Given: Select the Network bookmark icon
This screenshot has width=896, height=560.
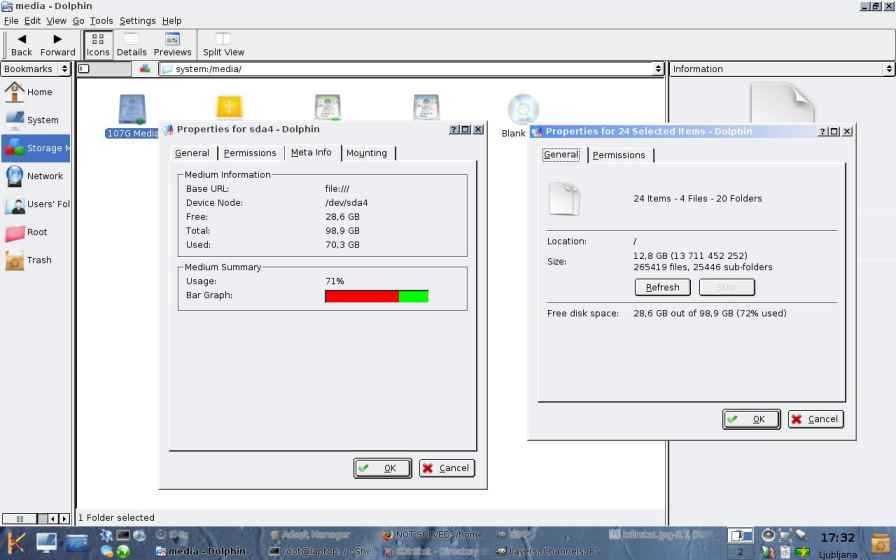Looking at the screenshot, I should 15,176.
